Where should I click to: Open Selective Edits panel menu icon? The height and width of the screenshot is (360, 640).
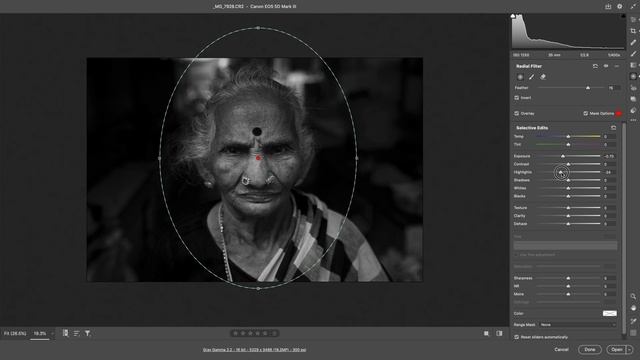(613, 128)
